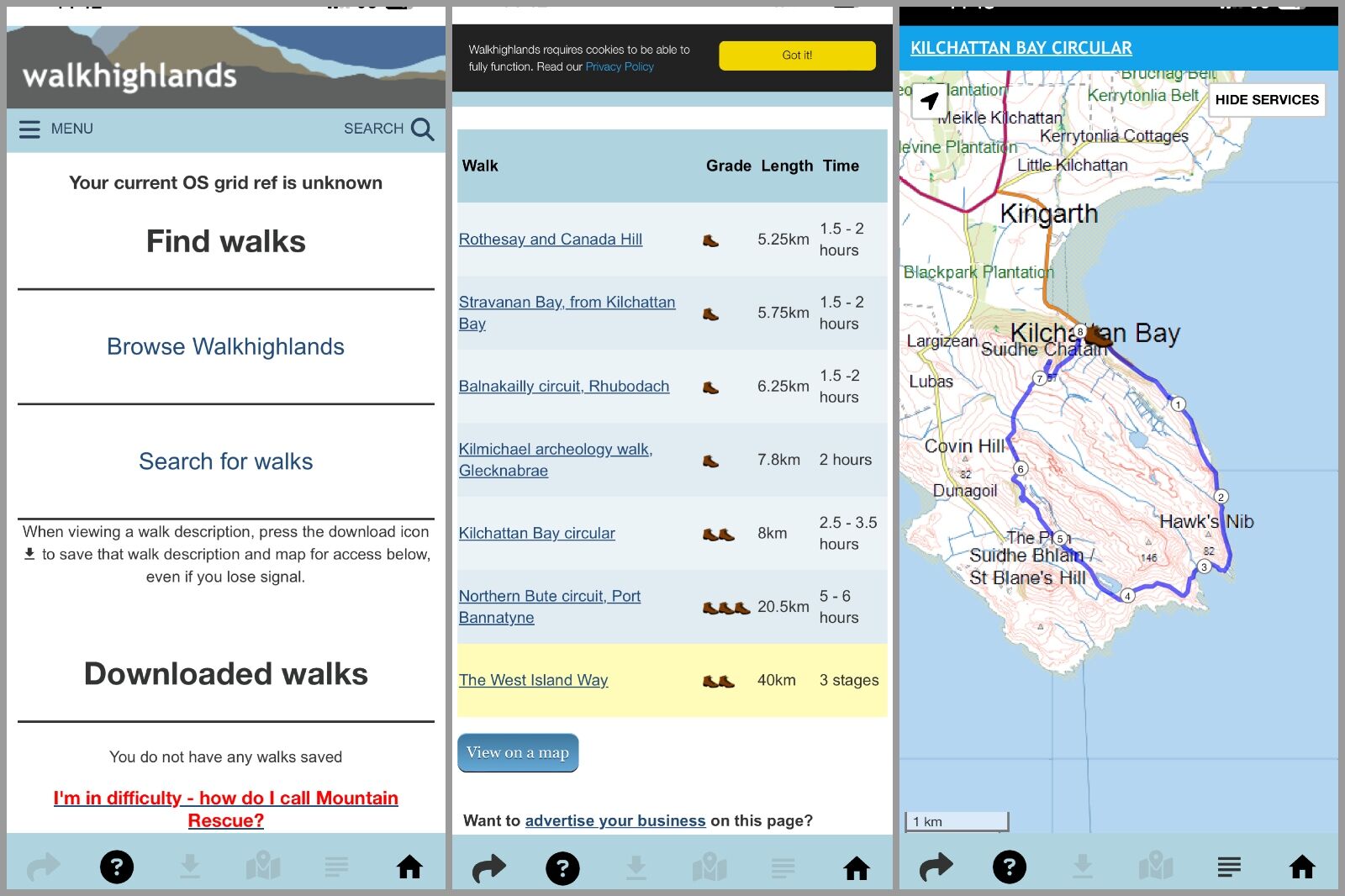Go home via middle screen house icon

click(857, 868)
